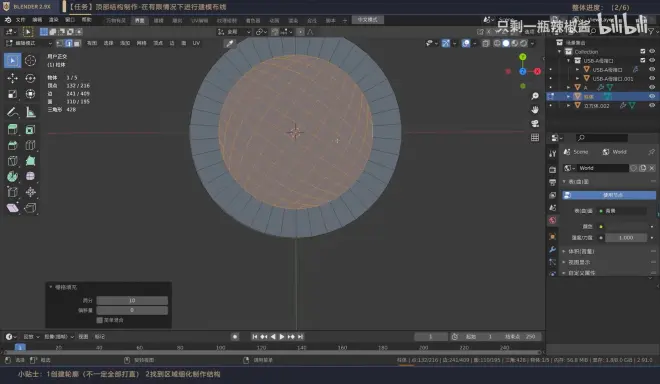The width and height of the screenshot is (660, 384).
Task: Hide object A with its eye icon
Action: point(652,87)
